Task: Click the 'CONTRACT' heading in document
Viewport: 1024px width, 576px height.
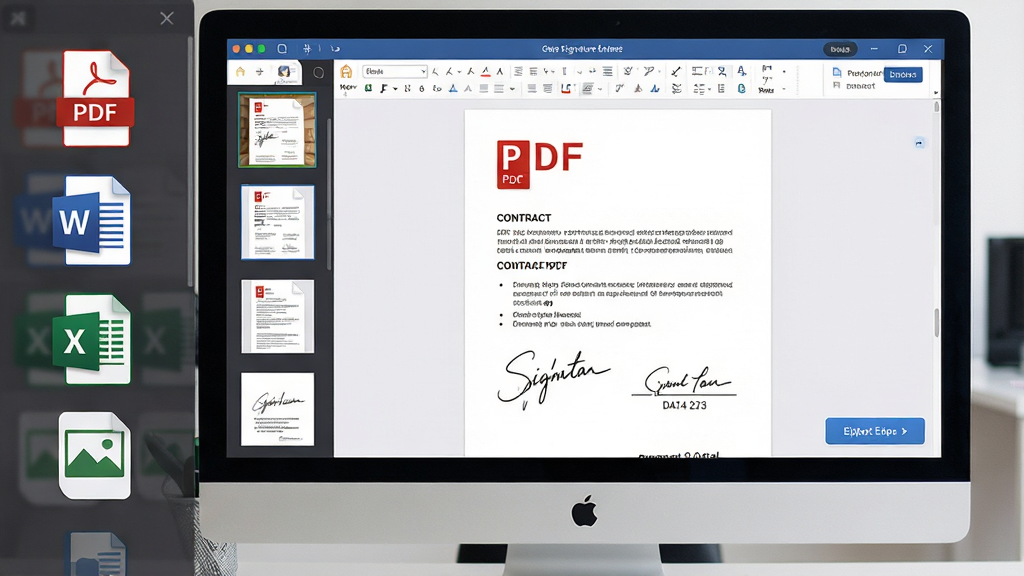Action: [524, 218]
